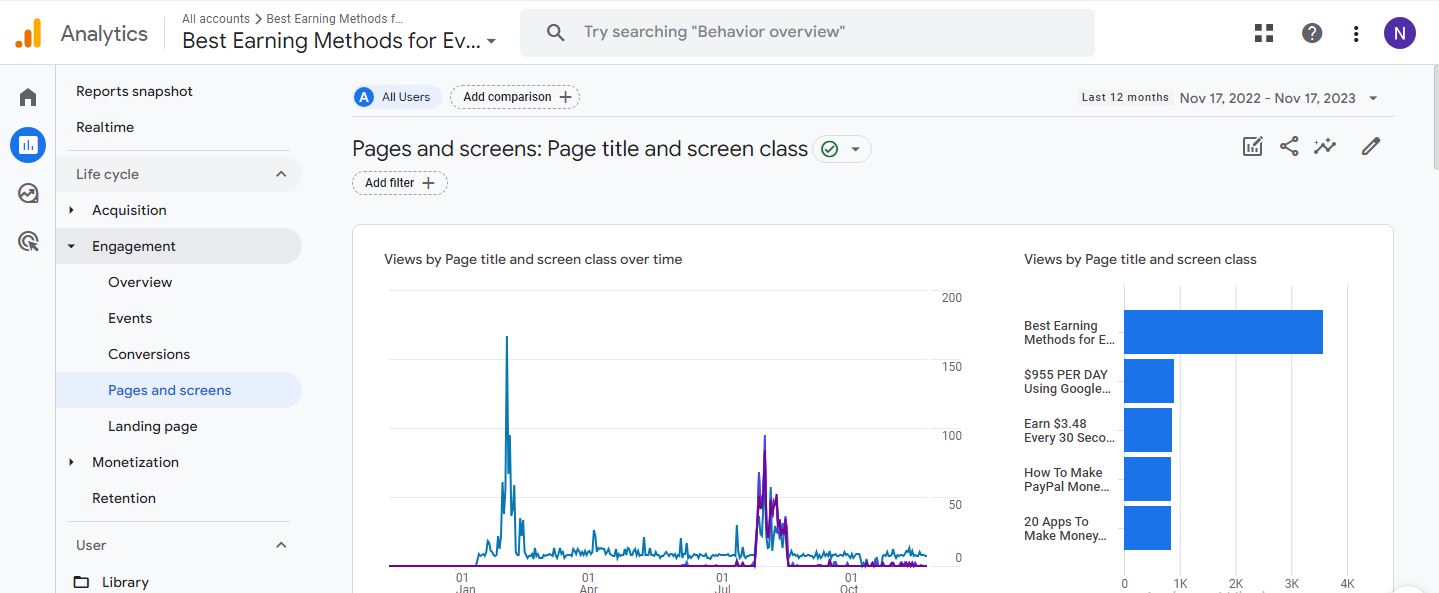Open the report status checkmark dropdown

pyautogui.click(x=842, y=149)
